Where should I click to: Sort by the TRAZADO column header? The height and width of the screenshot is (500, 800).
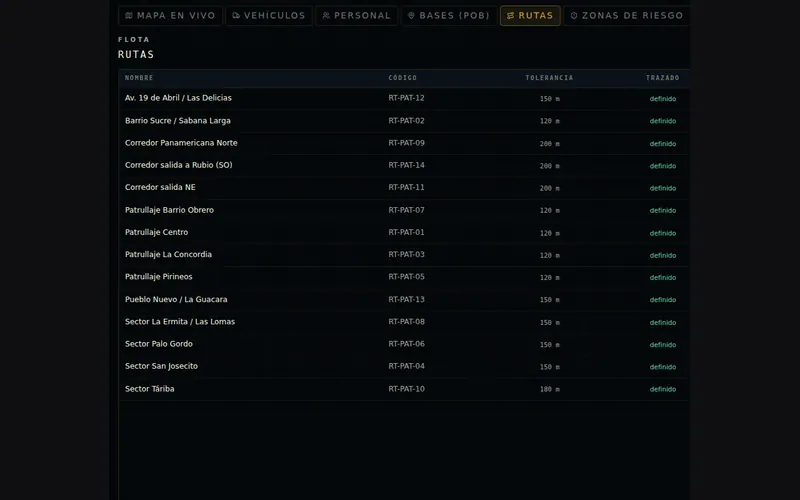(663, 78)
